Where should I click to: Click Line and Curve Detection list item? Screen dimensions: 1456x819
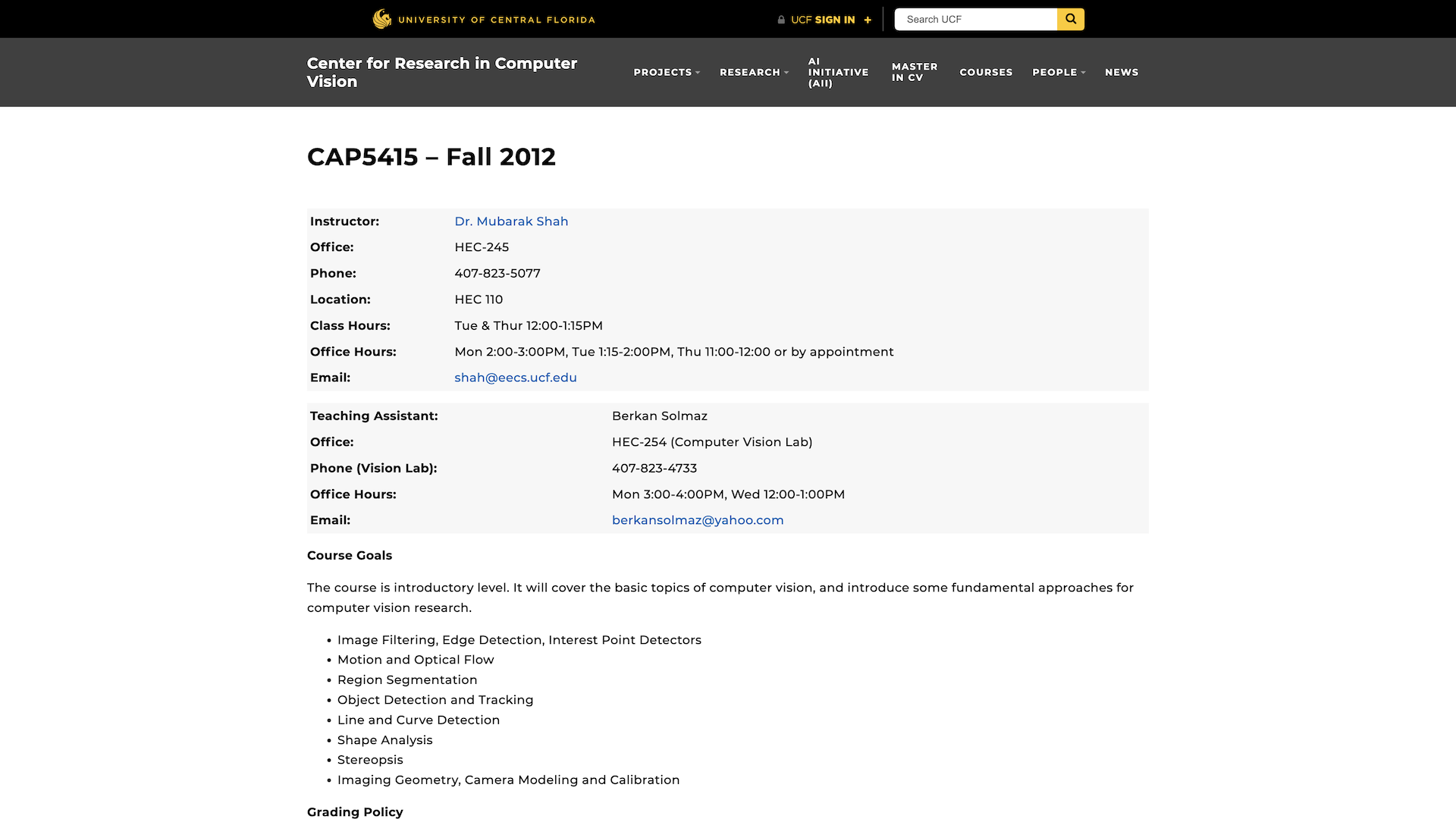coord(419,720)
